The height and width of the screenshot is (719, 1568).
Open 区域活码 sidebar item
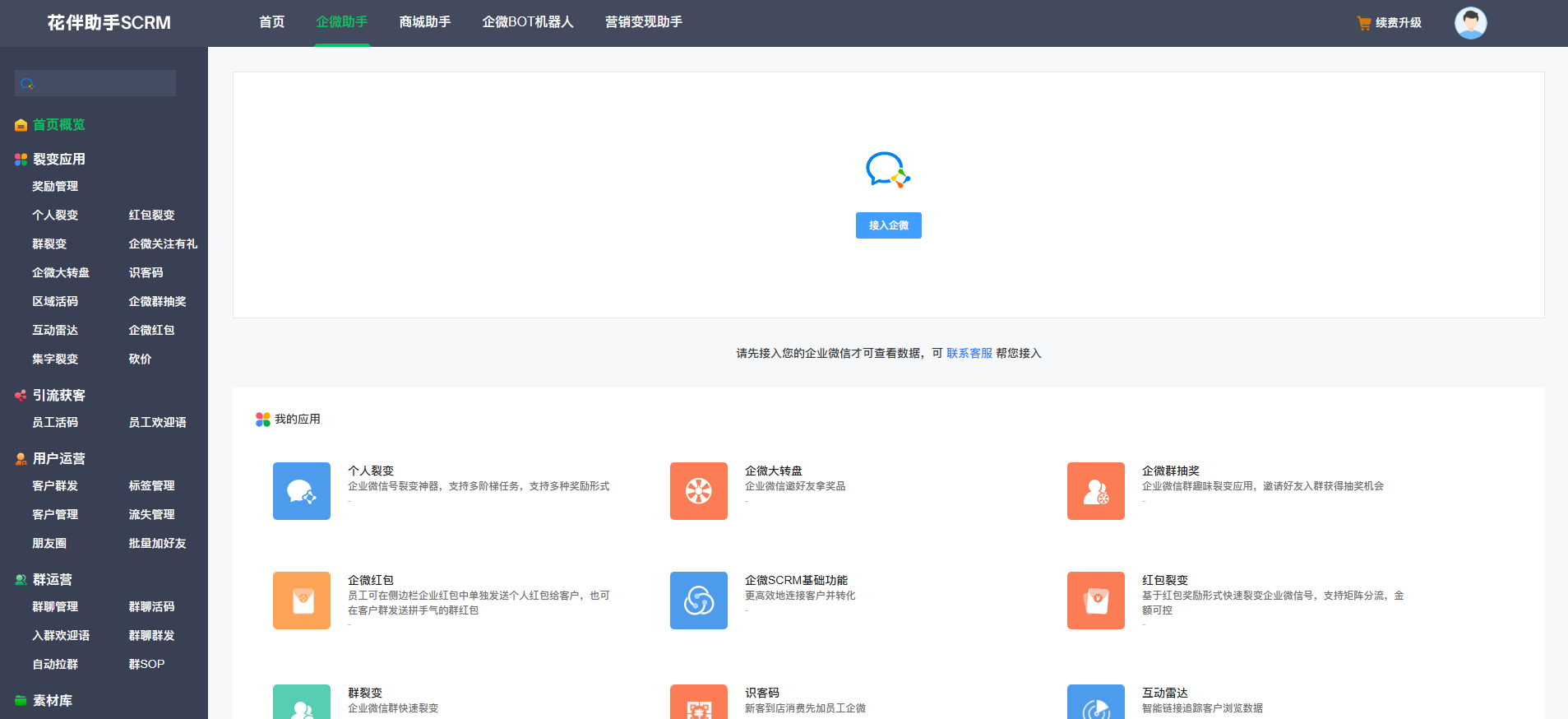tap(55, 302)
